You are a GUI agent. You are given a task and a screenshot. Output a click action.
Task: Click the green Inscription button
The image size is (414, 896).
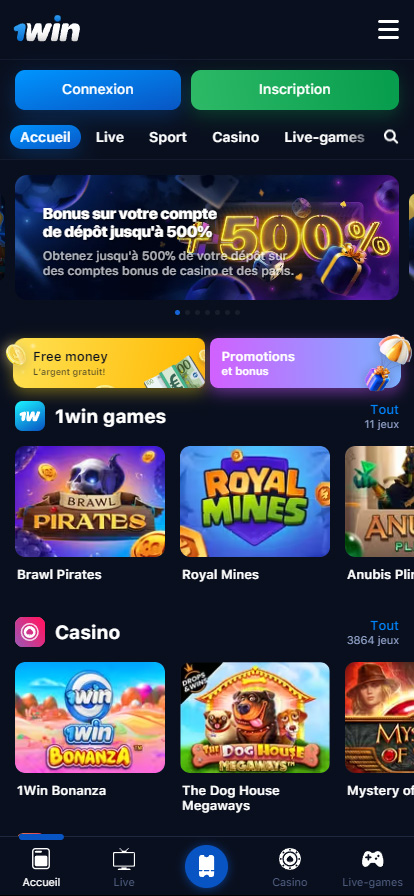coord(294,90)
